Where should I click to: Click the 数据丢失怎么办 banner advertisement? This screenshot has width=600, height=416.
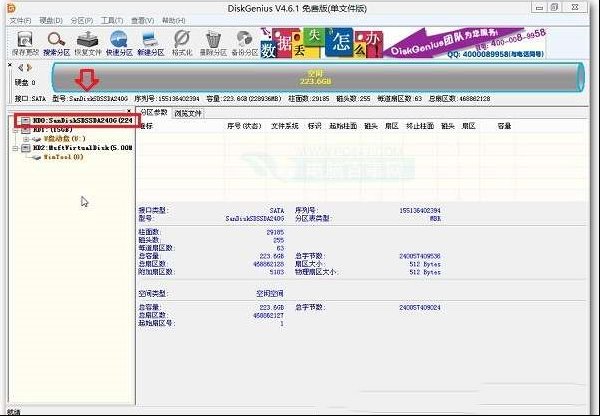(x=321, y=43)
